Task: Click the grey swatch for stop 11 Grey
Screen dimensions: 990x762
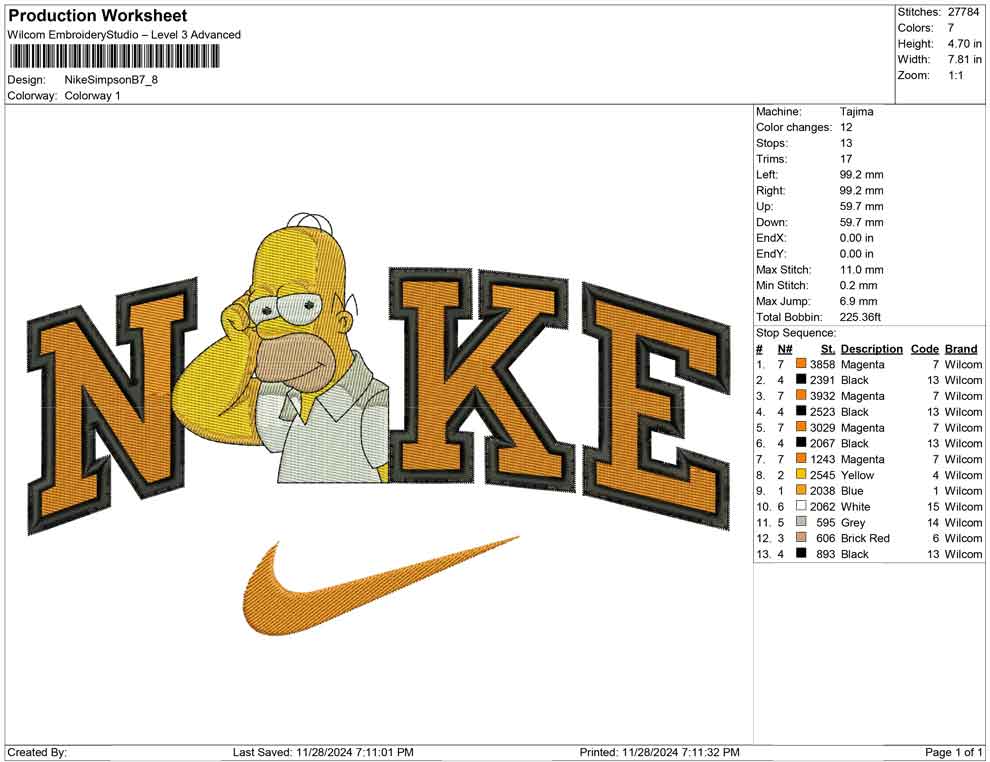Action: point(801,522)
